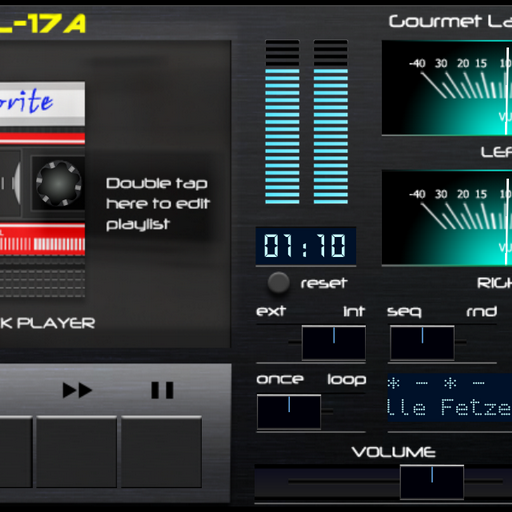This screenshot has width=512, height=512.
Task: Click the 'Double tap here to edit playlist' area
Action: pyautogui.click(x=157, y=203)
